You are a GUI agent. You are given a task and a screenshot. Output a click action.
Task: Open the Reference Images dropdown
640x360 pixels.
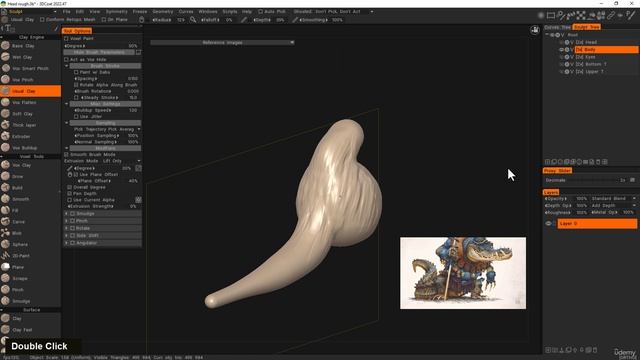click(222, 42)
